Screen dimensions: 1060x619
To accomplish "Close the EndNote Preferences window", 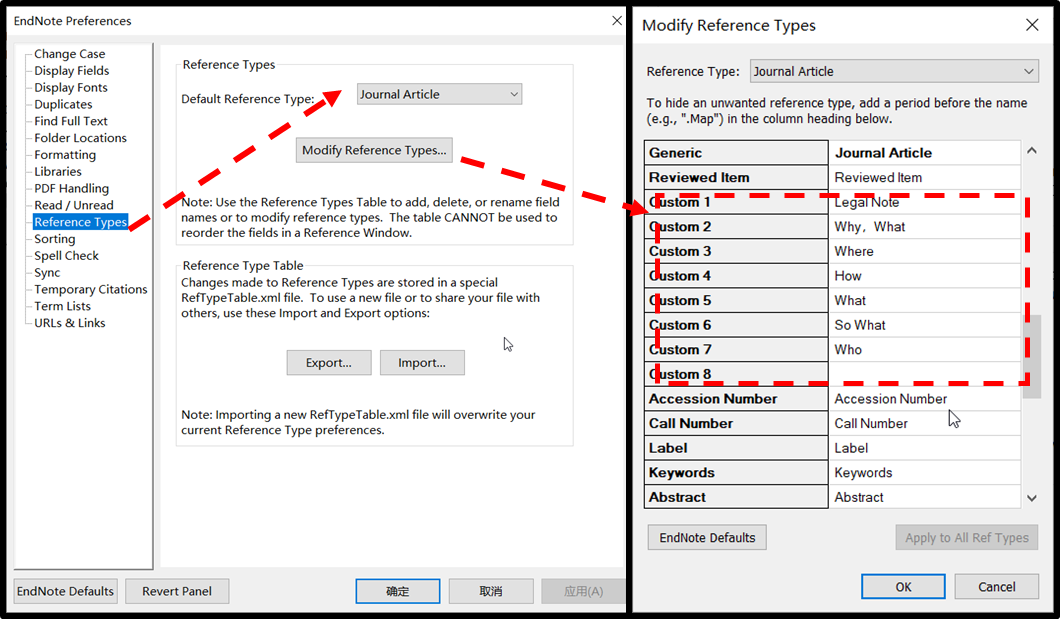I will 617,21.
